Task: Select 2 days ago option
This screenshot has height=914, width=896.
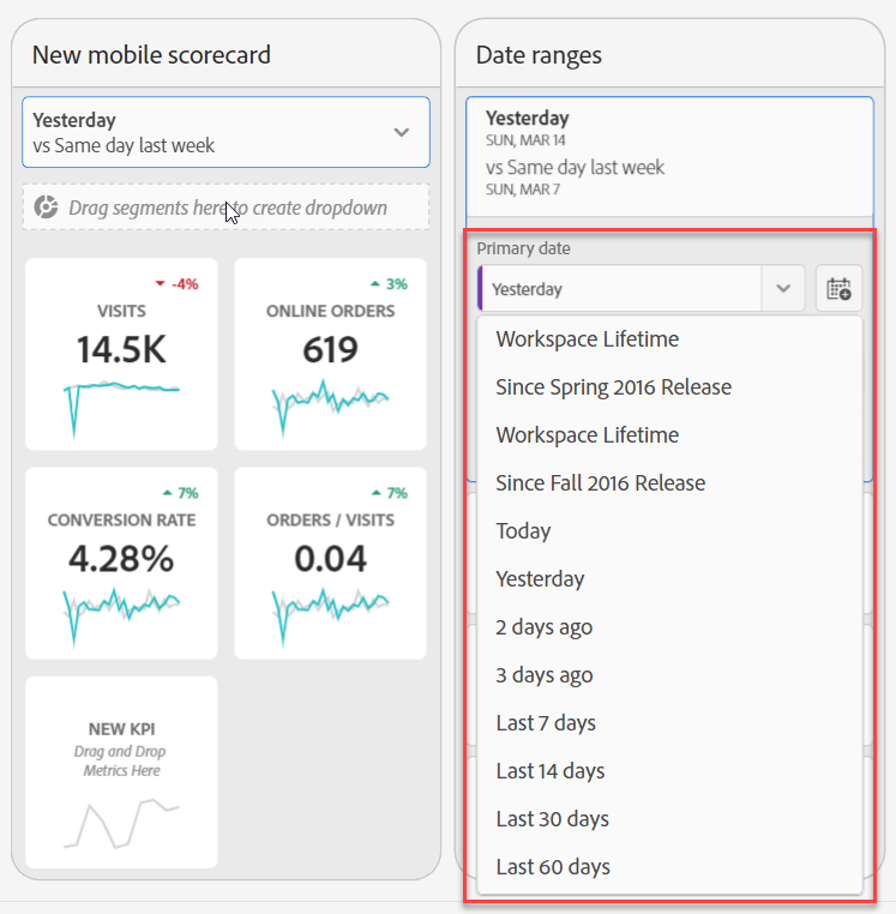Action: (669, 627)
